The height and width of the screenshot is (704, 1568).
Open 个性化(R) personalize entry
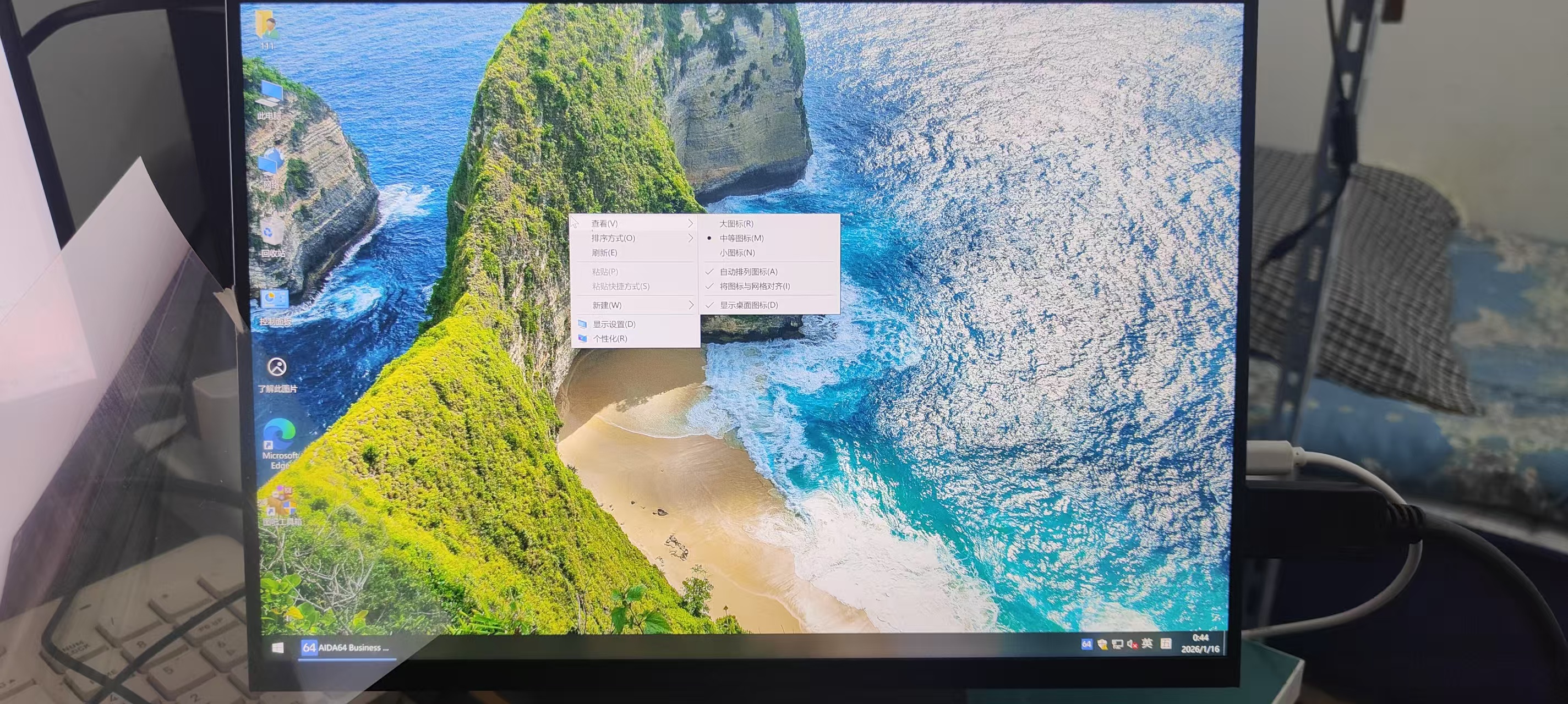(x=609, y=338)
